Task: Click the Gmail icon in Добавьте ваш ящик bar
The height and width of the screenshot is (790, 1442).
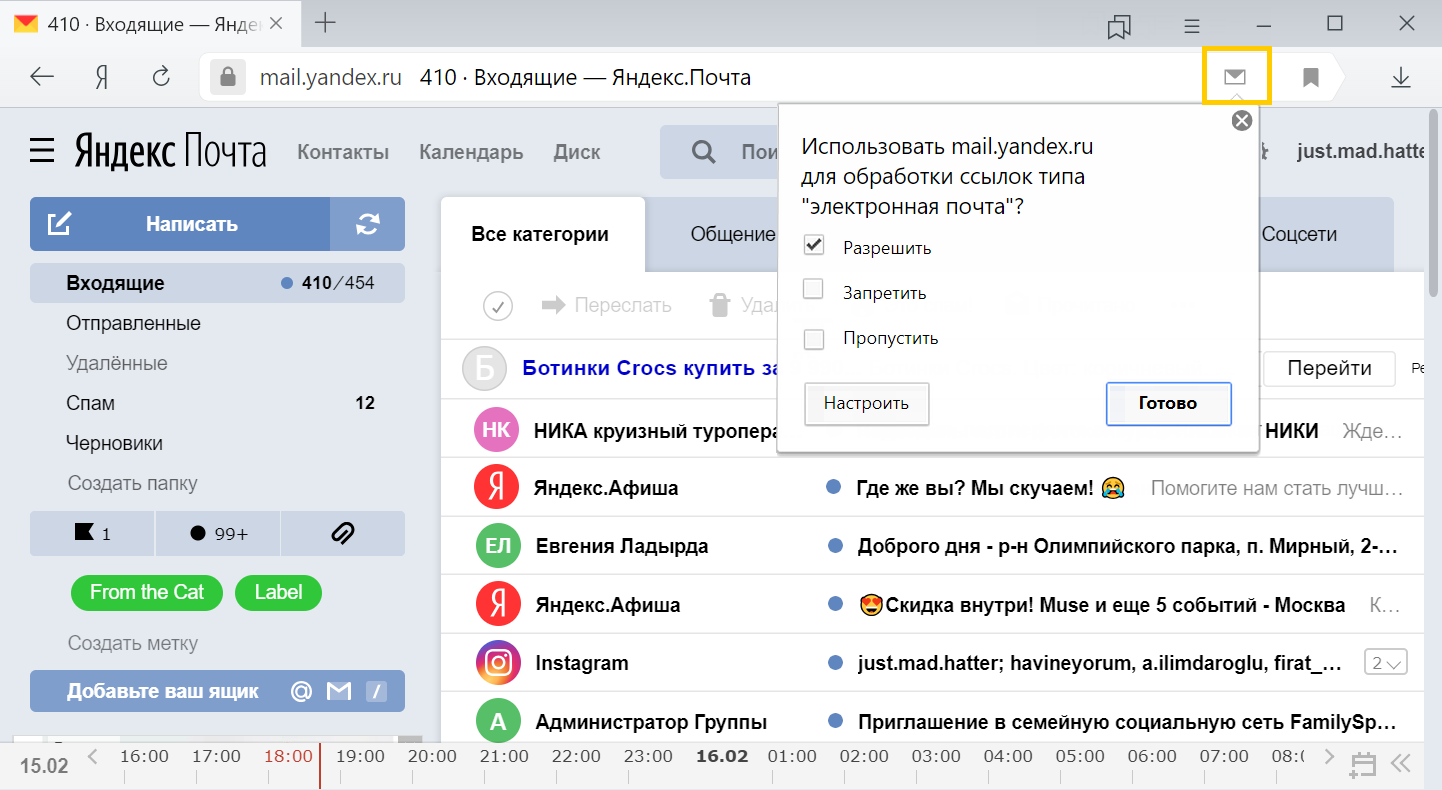Action: (x=340, y=691)
